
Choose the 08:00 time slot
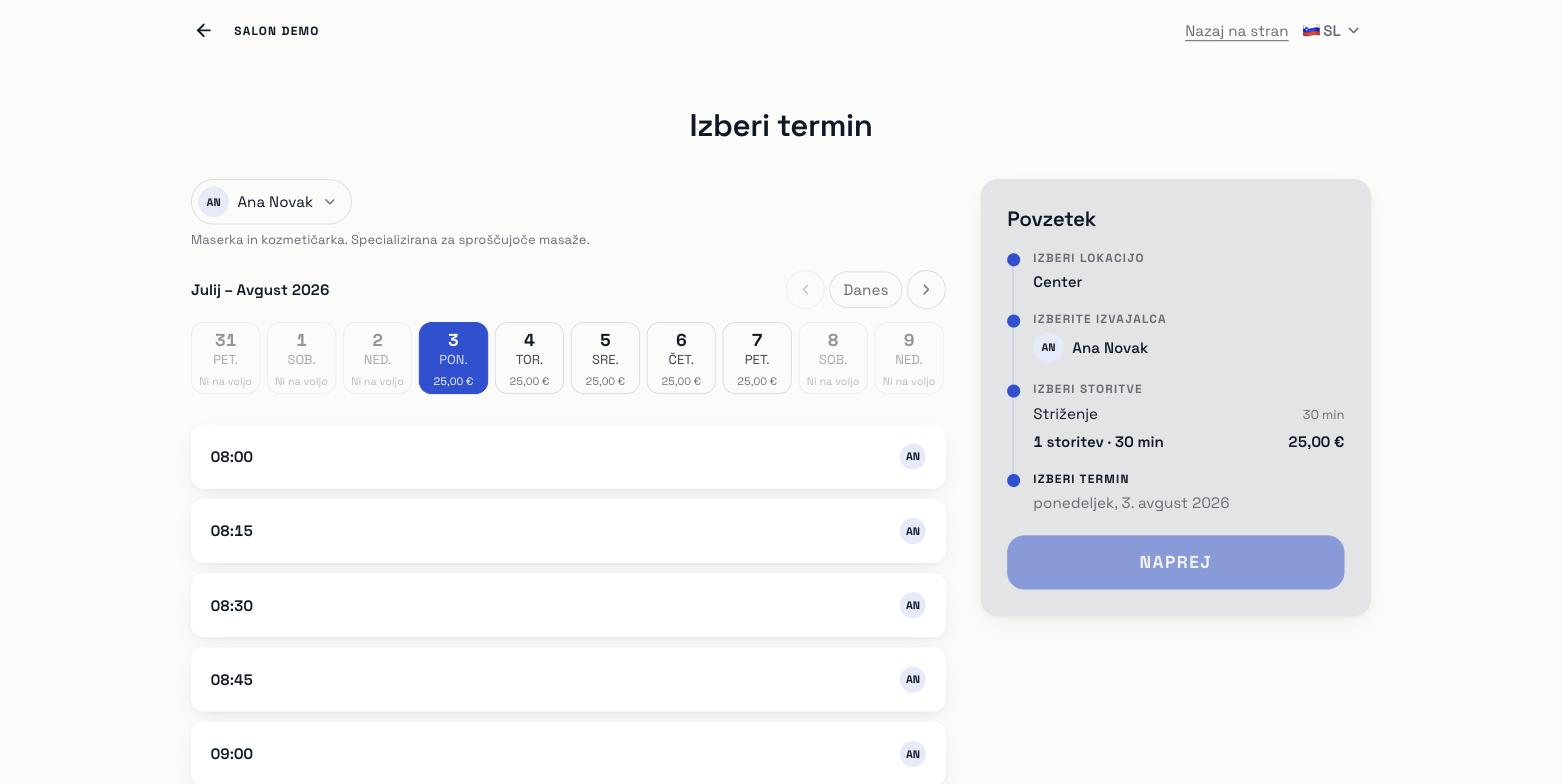point(568,457)
